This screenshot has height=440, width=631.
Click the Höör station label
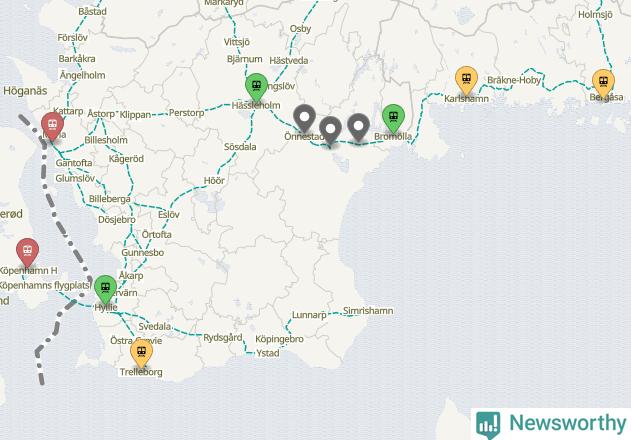point(214,181)
